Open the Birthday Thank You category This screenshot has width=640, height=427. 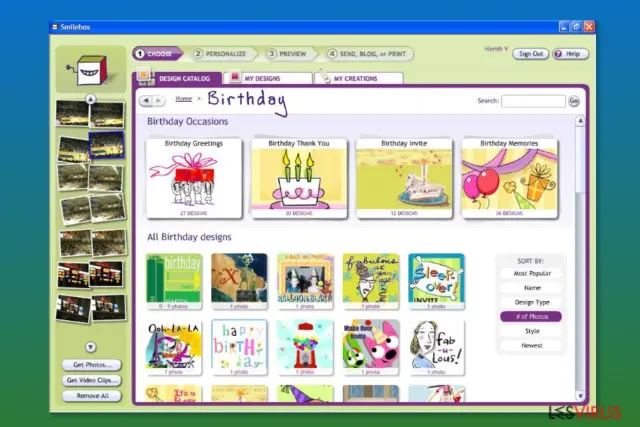point(299,178)
